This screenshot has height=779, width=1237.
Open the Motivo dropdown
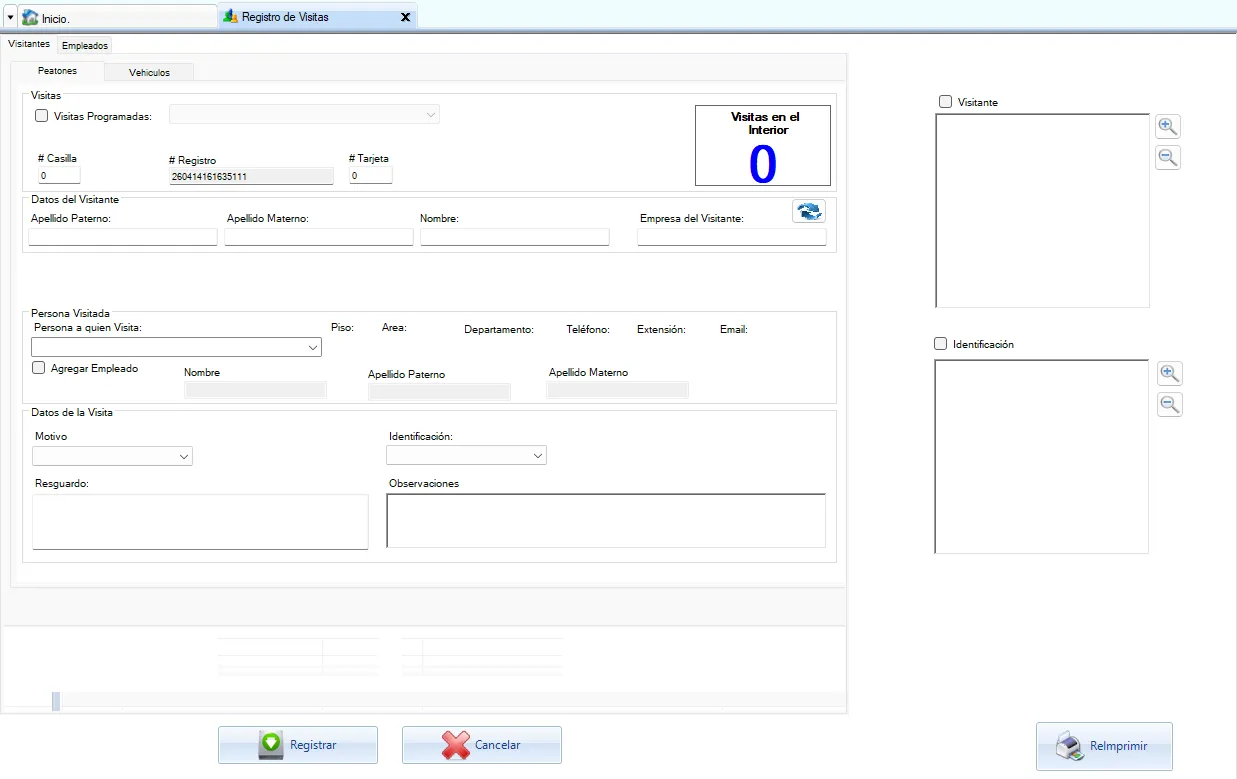point(112,456)
